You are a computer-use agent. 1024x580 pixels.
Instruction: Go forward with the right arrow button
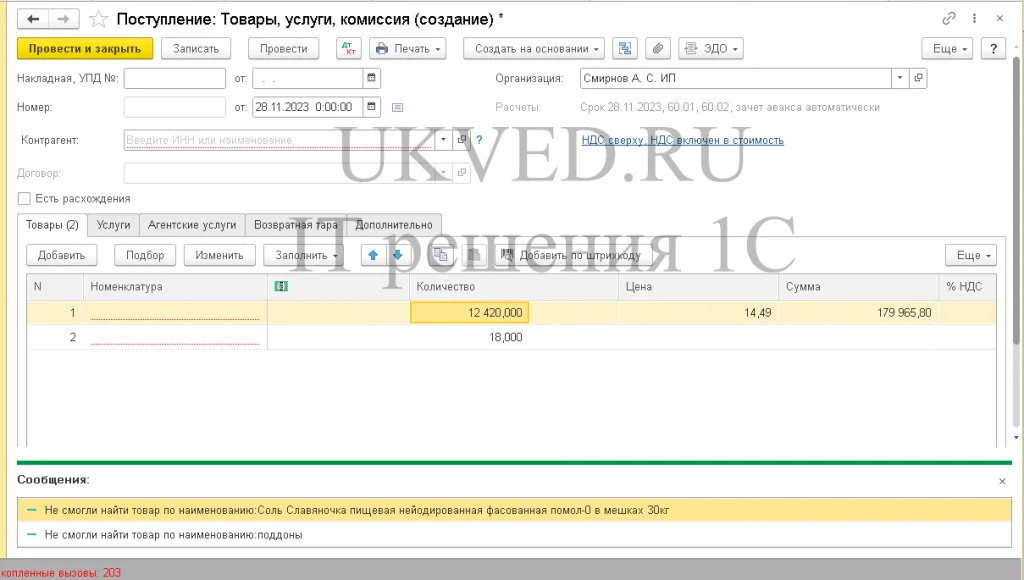[x=63, y=19]
